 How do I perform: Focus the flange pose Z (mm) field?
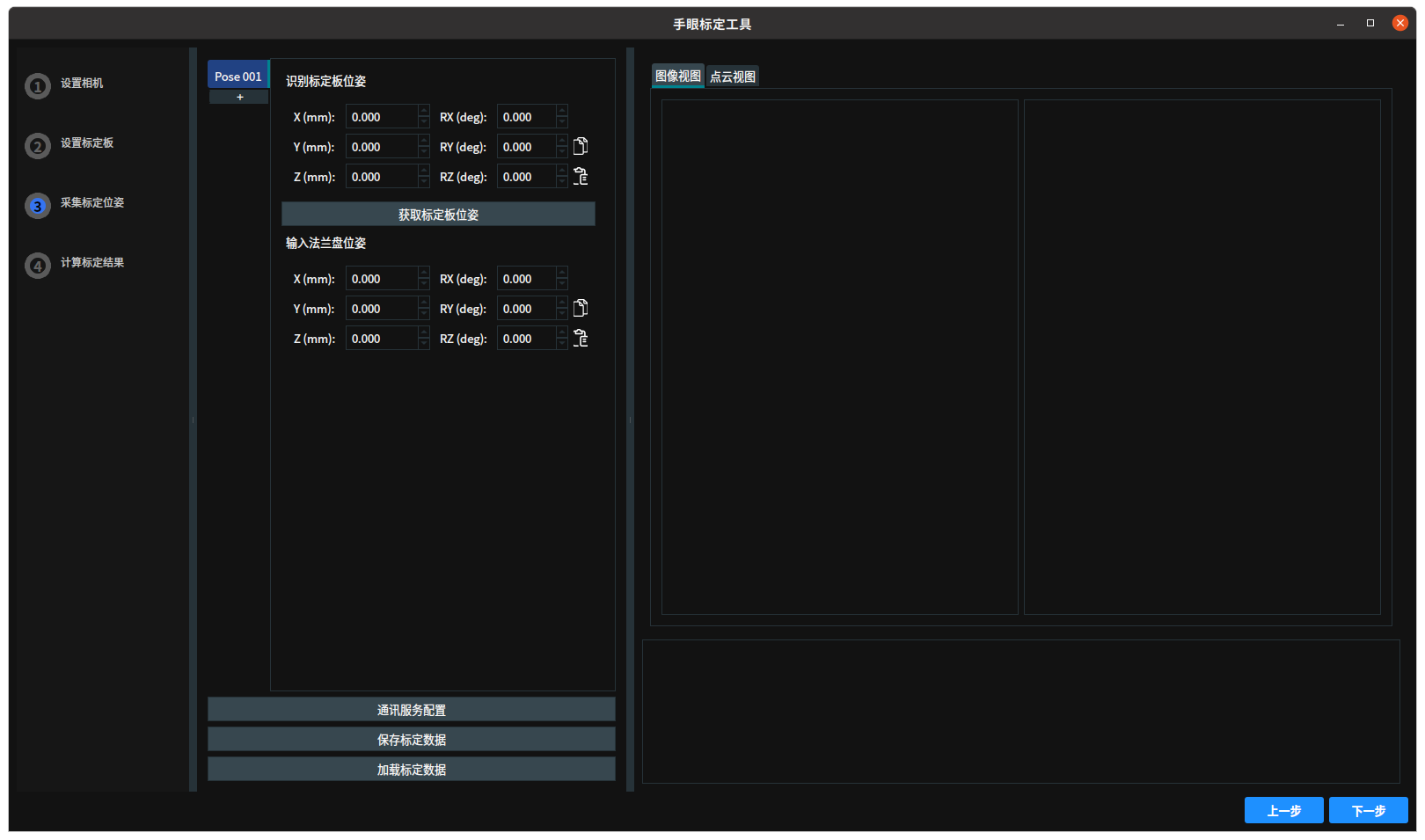tap(382, 339)
